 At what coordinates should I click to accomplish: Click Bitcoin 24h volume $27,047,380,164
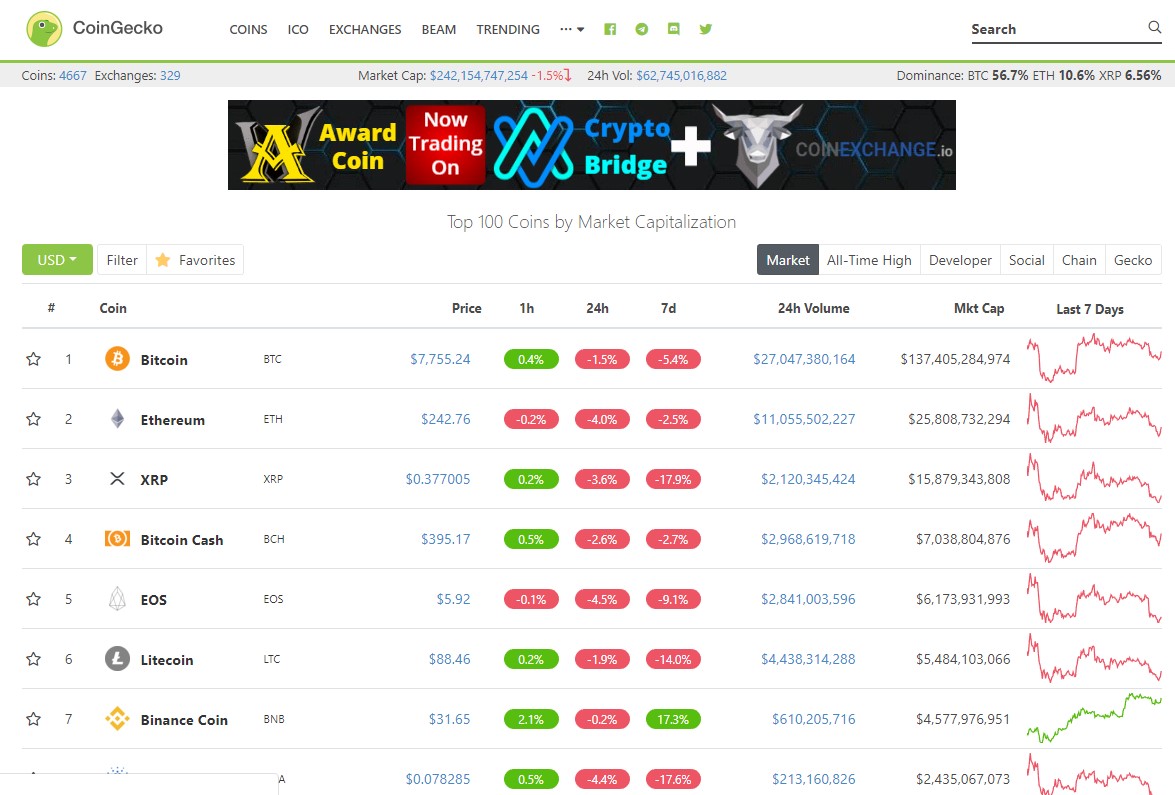pos(804,359)
